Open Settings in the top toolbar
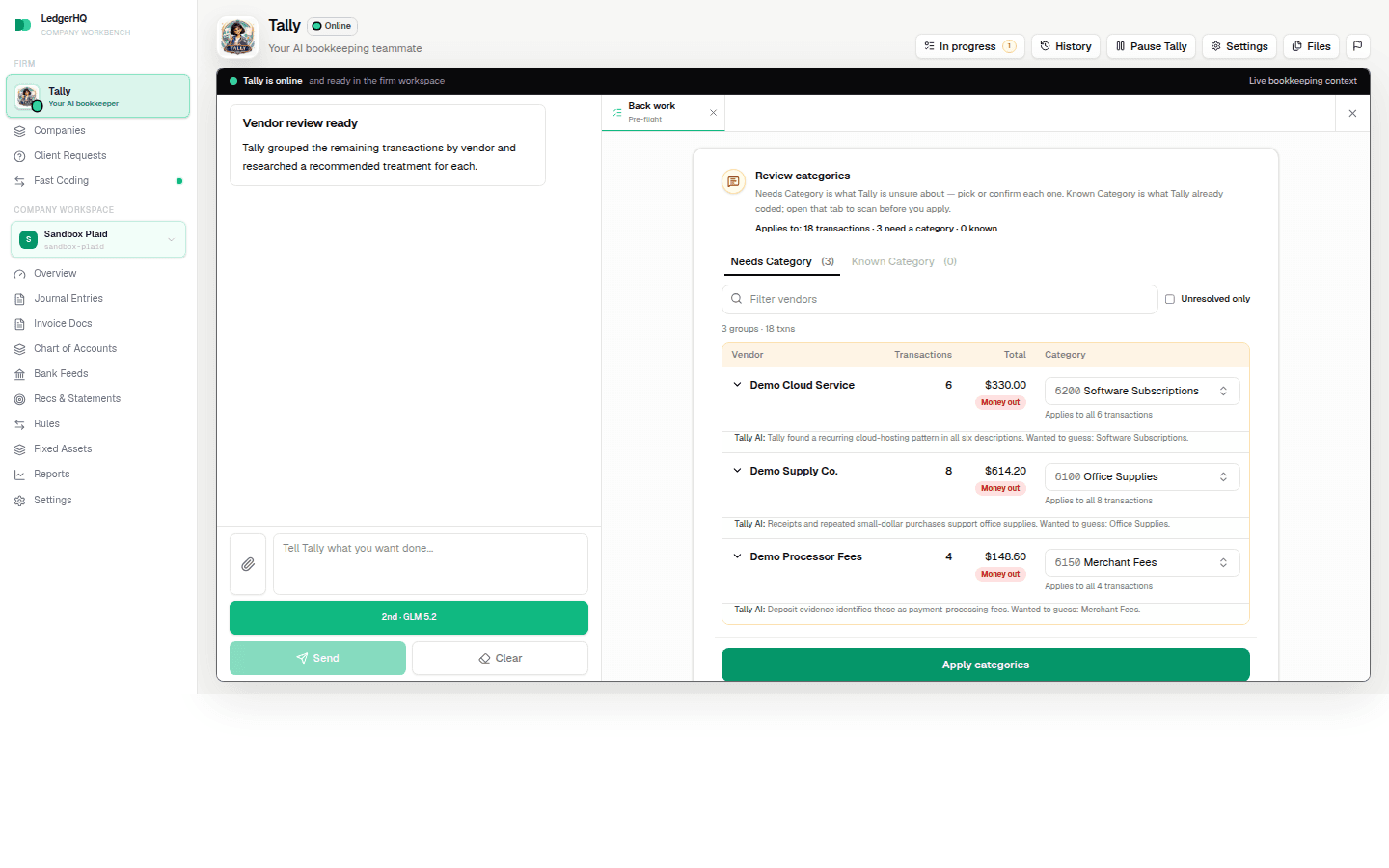 pyautogui.click(x=1239, y=46)
